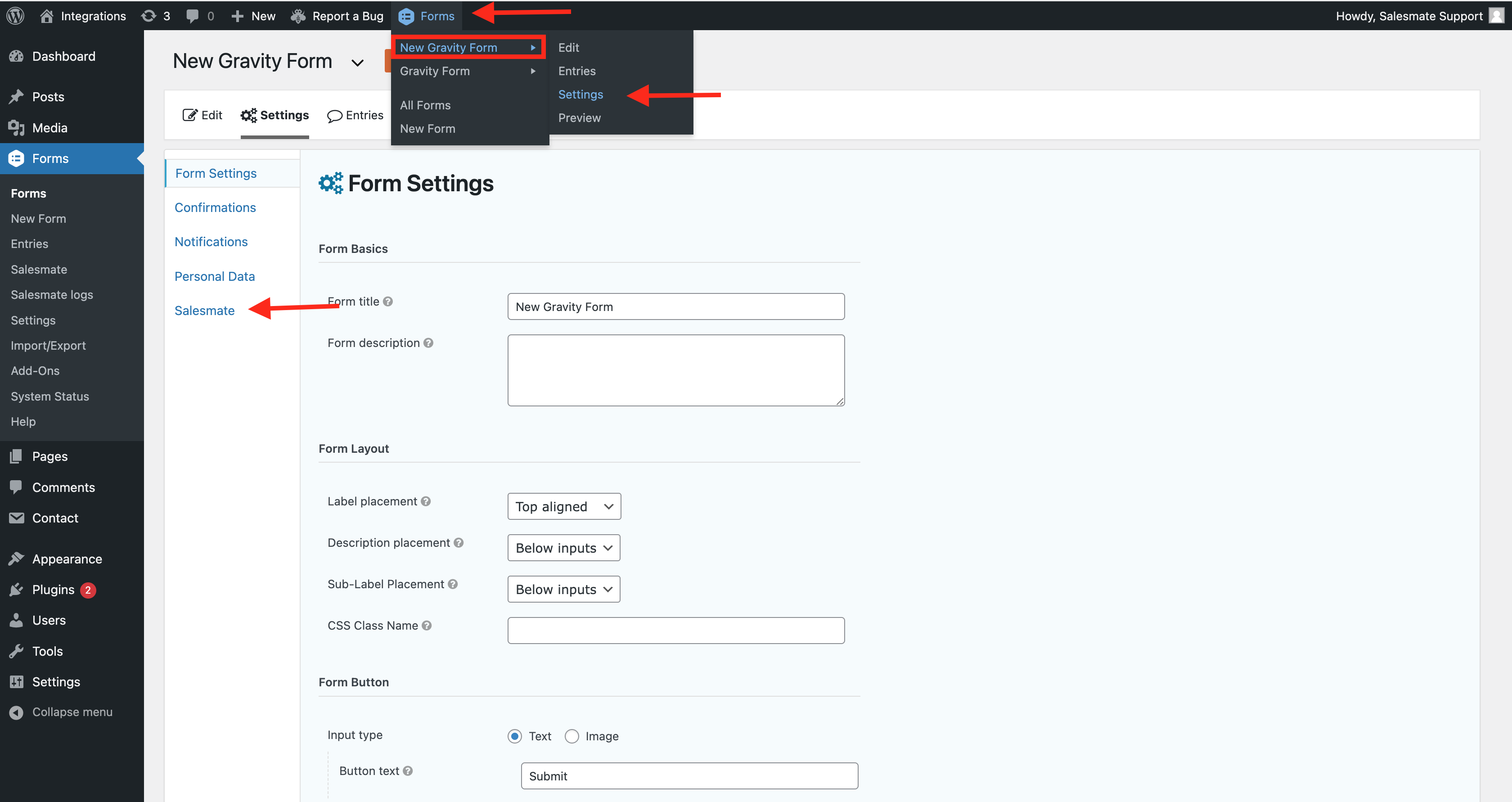
Task: Click the Collapse menu arrow icon
Action: click(x=17, y=712)
